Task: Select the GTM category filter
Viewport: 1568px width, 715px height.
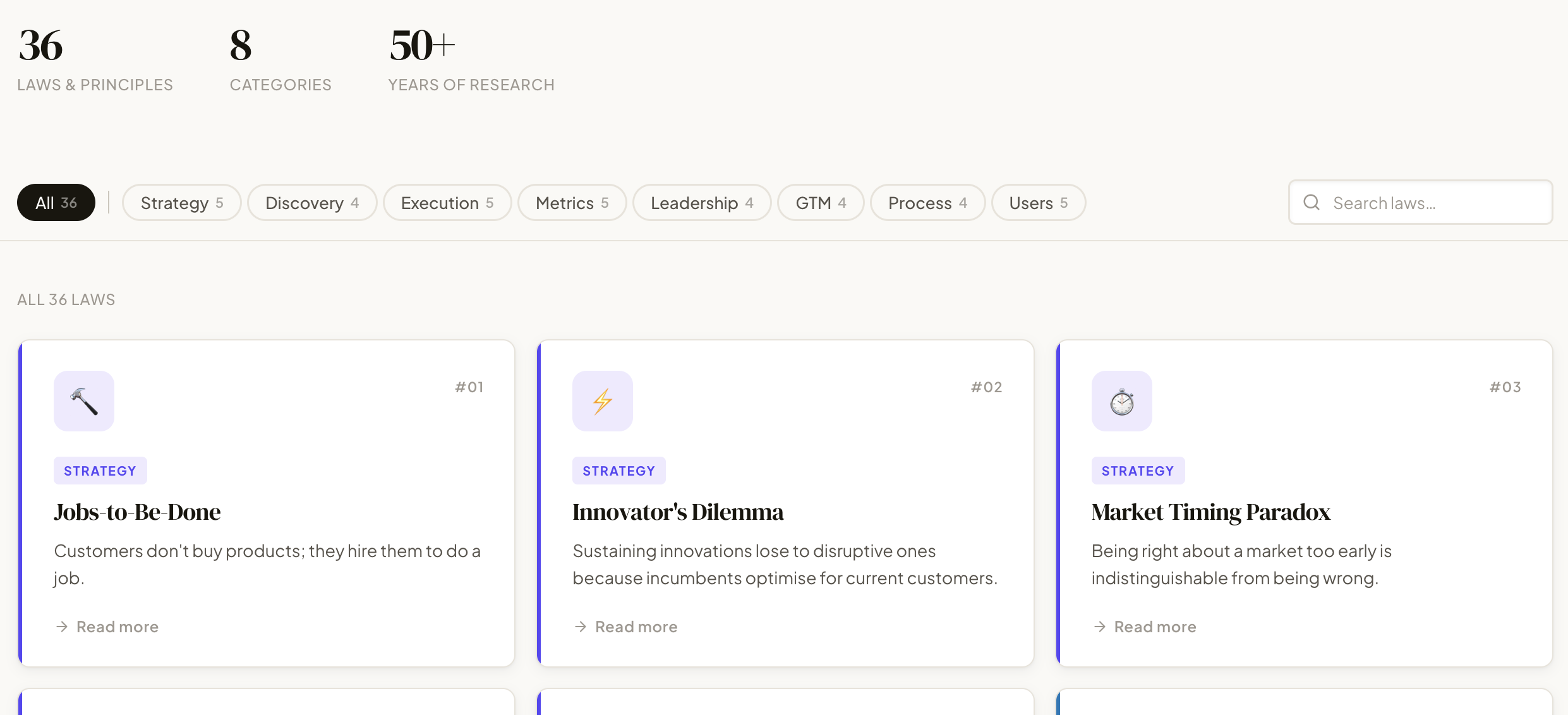Action: tap(821, 203)
